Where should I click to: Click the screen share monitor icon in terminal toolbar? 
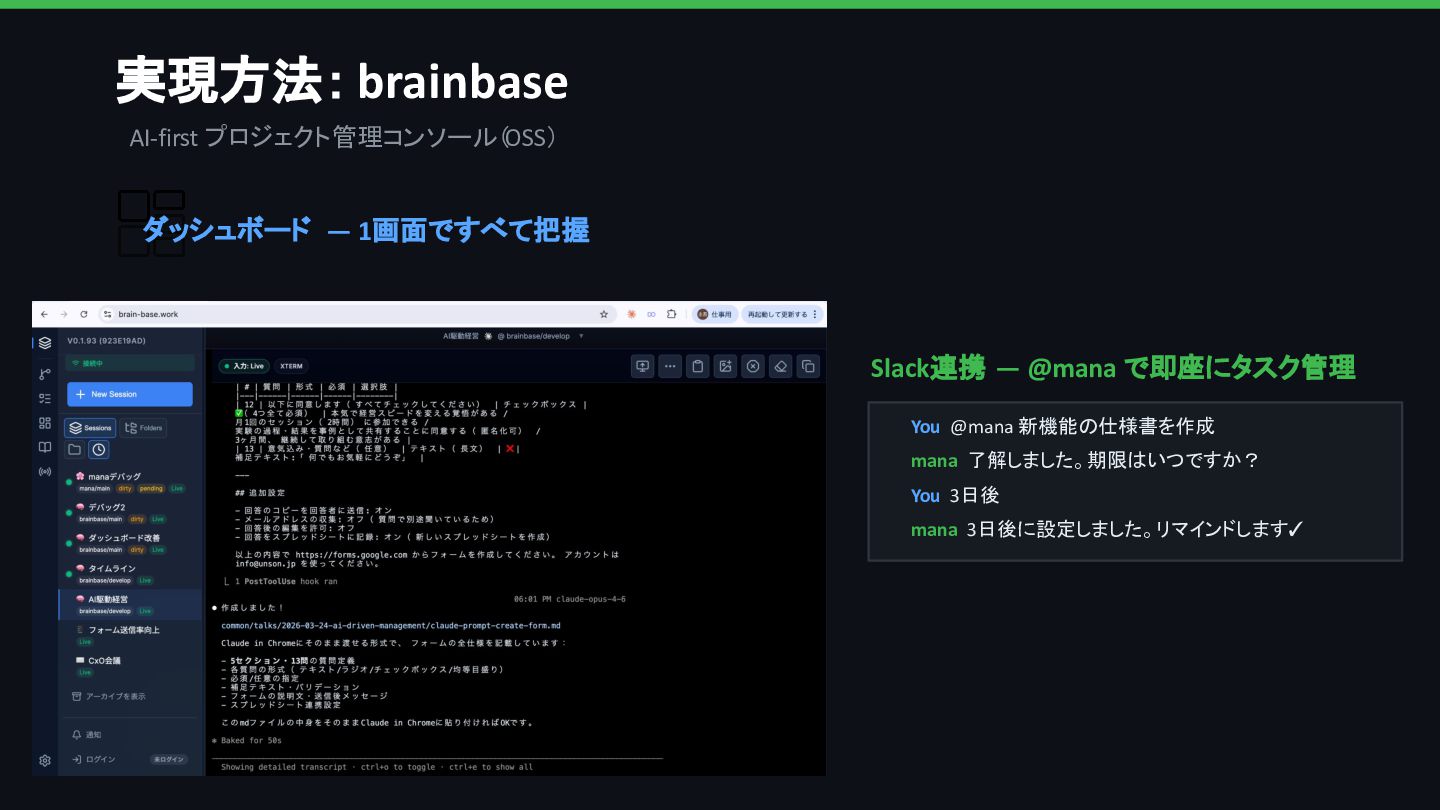tap(642, 366)
